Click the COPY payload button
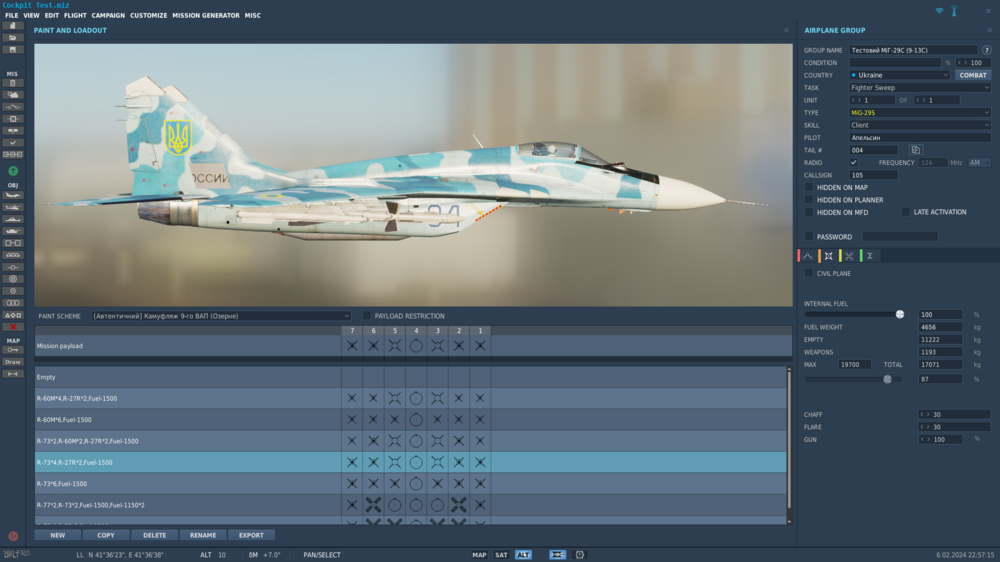The height and width of the screenshot is (562, 1000). [106, 535]
